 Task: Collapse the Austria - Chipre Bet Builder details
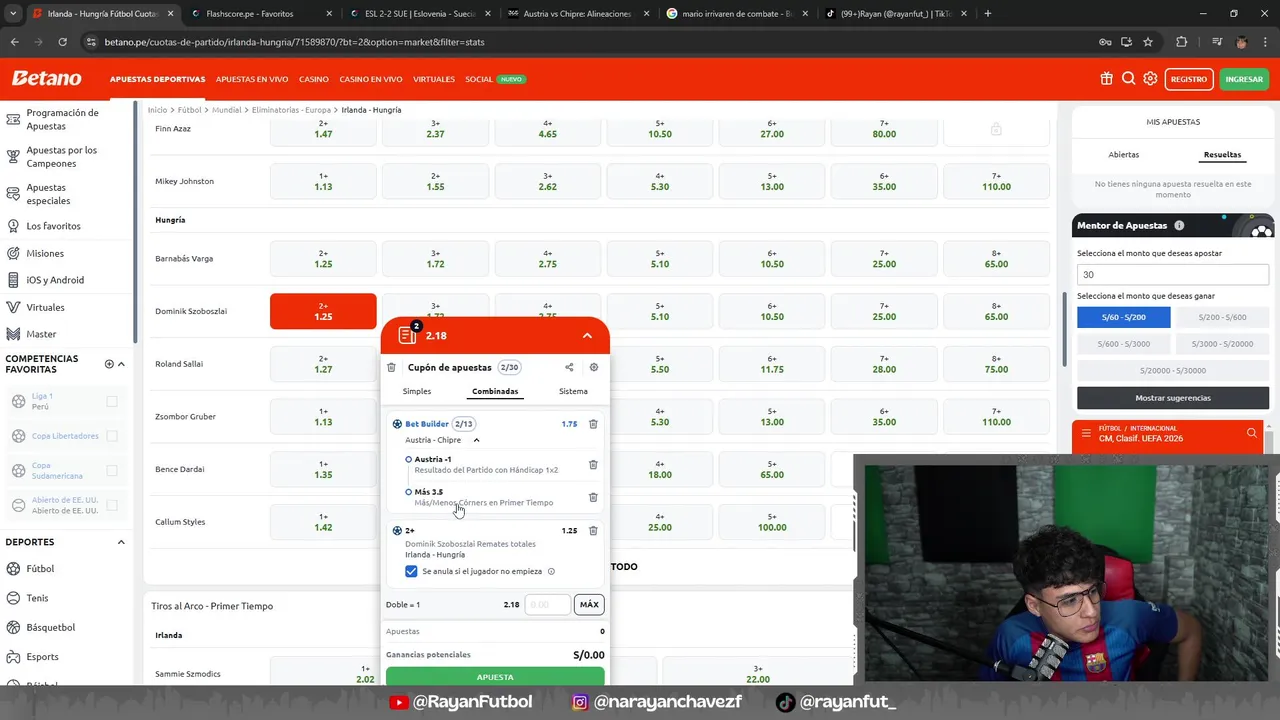click(x=476, y=440)
